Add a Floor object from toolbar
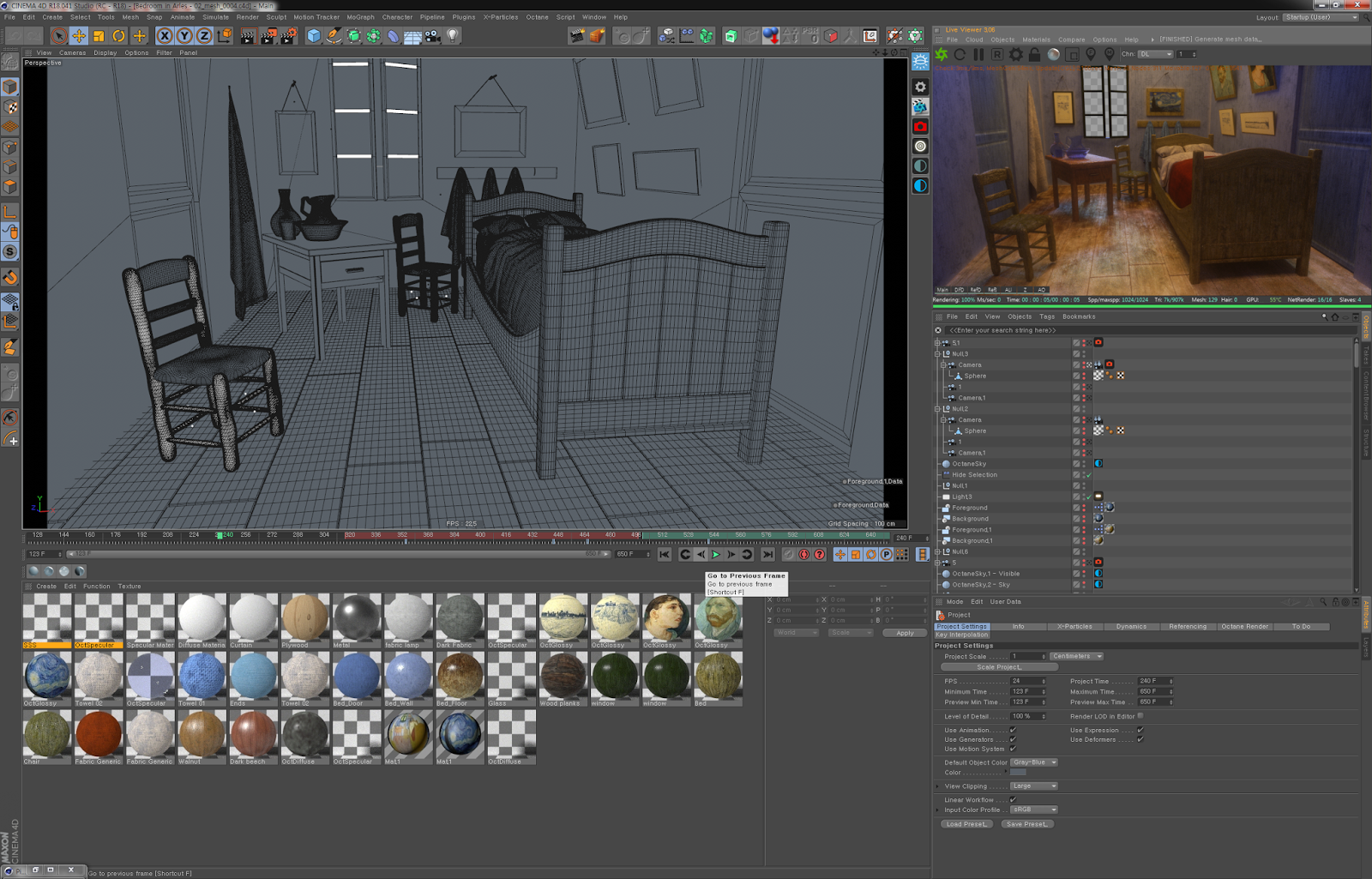1372x879 pixels. [x=412, y=36]
